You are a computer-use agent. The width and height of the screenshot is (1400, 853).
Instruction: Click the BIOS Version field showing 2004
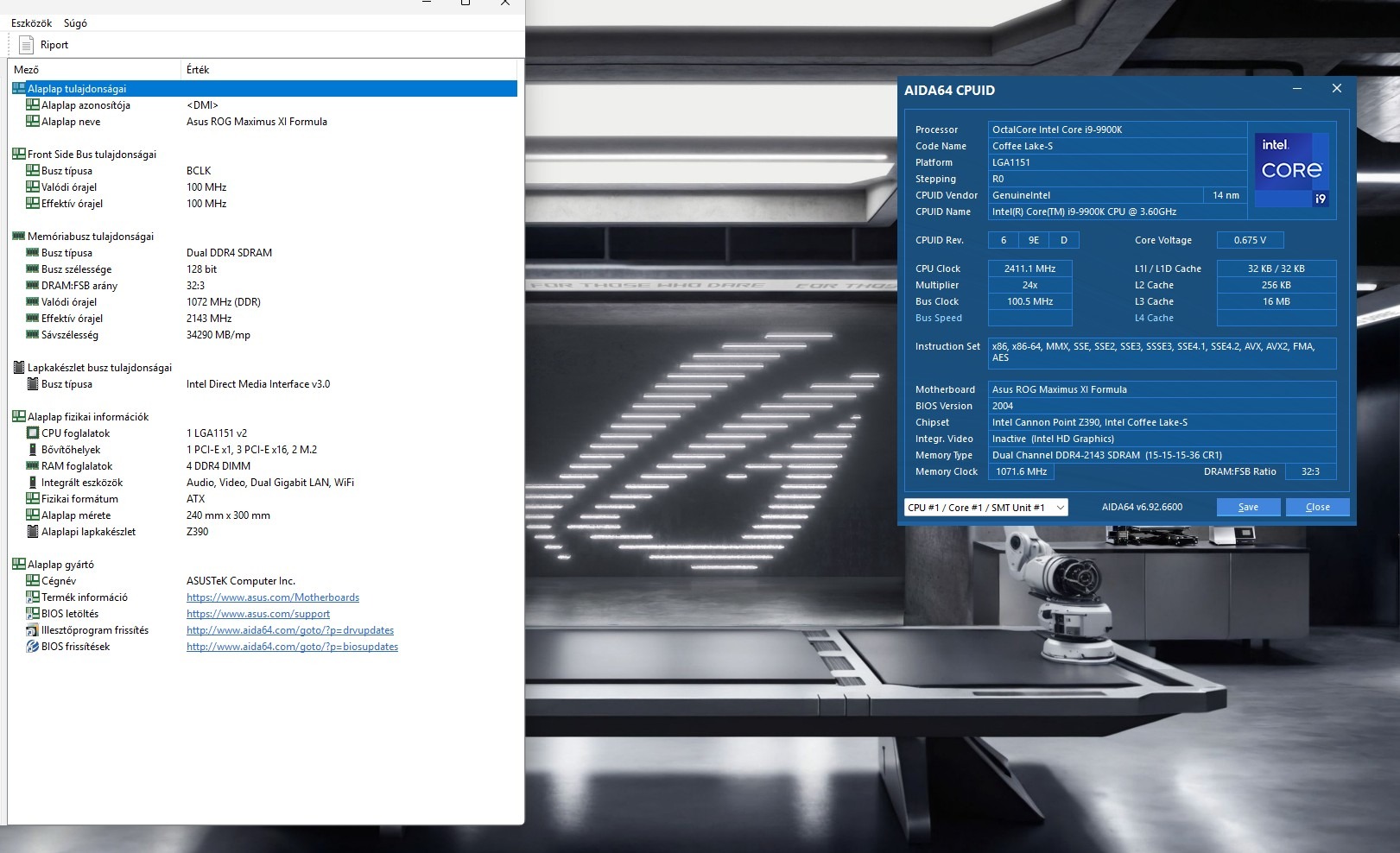pyautogui.click(x=1162, y=406)
